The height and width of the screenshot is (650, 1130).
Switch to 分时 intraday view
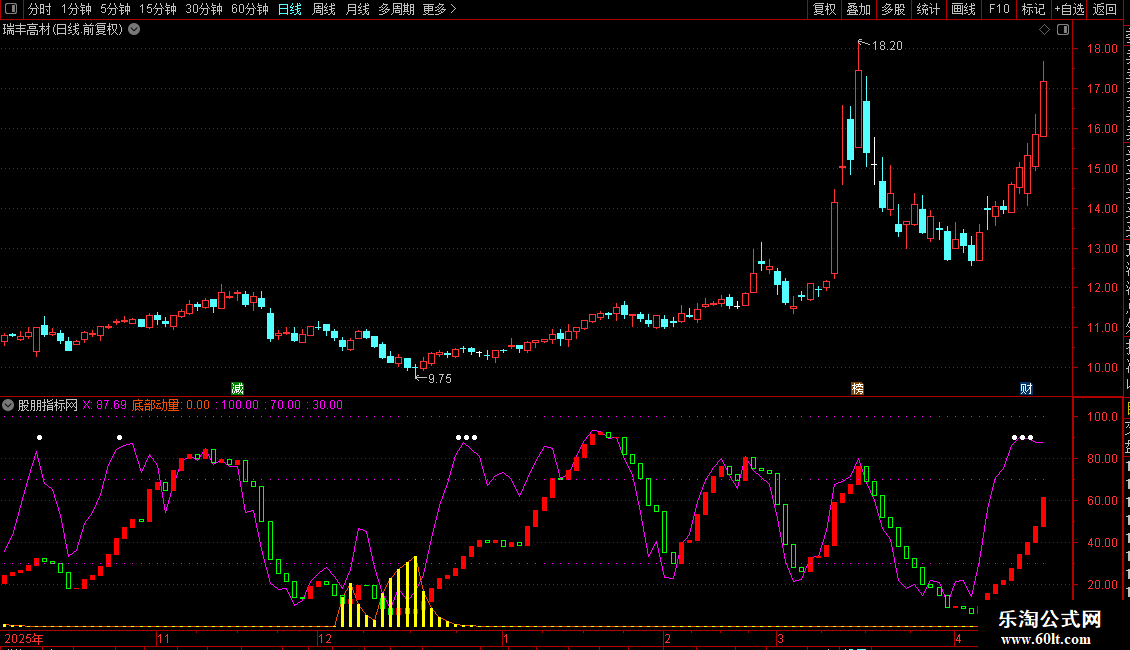[40, 9]
